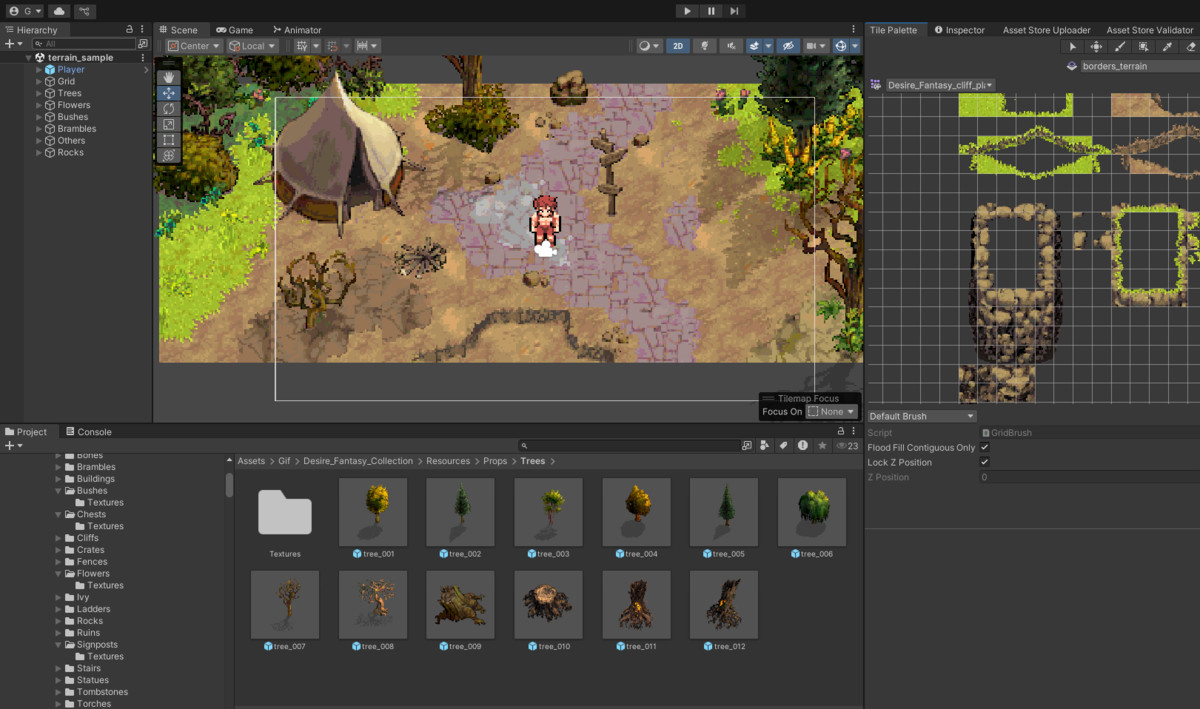Select the Rotate tool
The width and height of the screenshot is (1200, 709).
(169, 109)
